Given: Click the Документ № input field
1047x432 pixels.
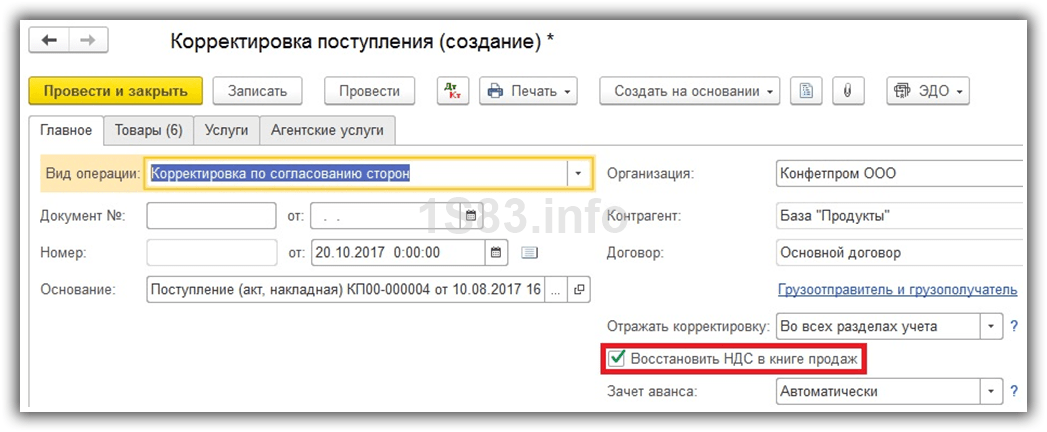Looking at the screenshot, I should tap(211, 216).
